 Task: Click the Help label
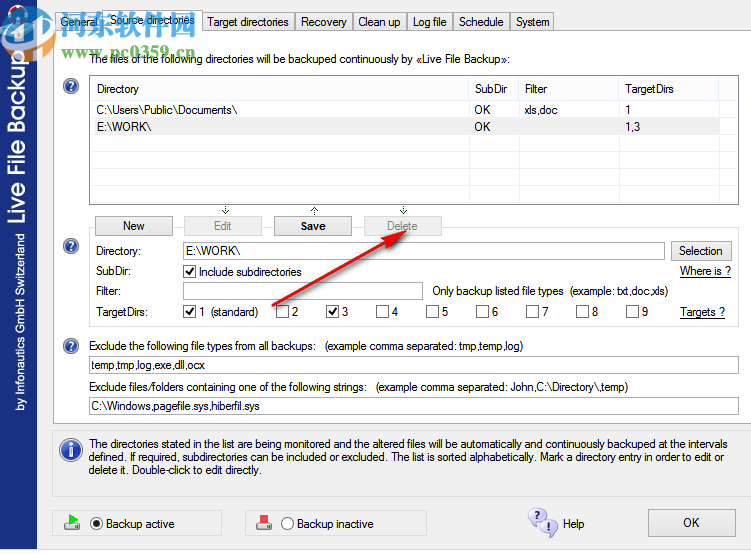(573, 524)
